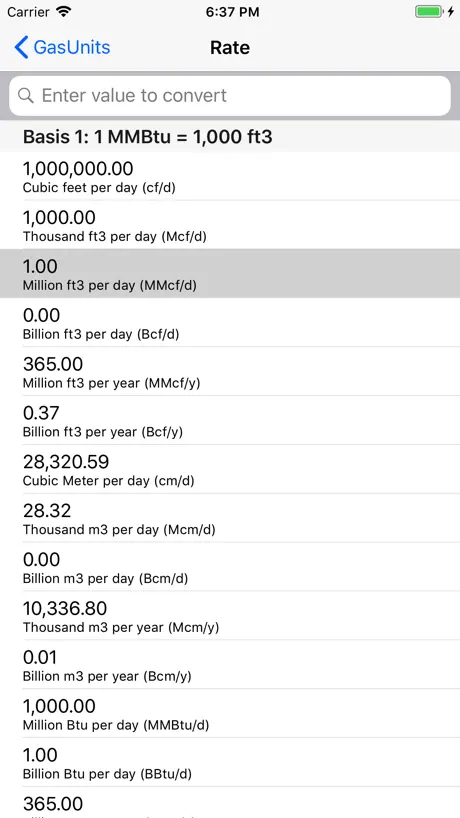Click the magnifying glass search icon

(x=26, y=95)
